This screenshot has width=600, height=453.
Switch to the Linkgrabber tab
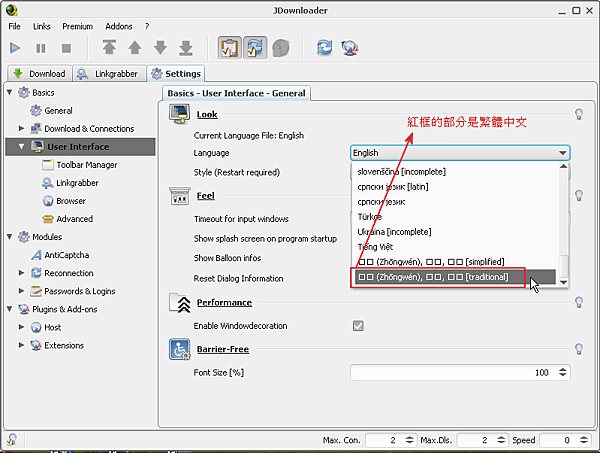click(109, 73)
